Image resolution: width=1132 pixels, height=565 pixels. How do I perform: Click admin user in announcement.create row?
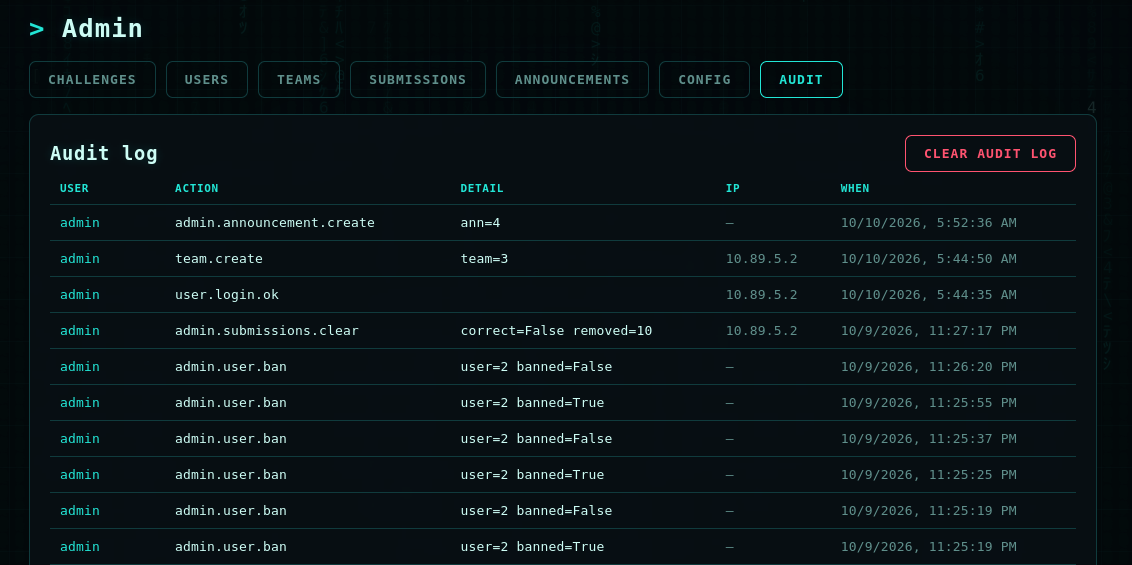80,222
